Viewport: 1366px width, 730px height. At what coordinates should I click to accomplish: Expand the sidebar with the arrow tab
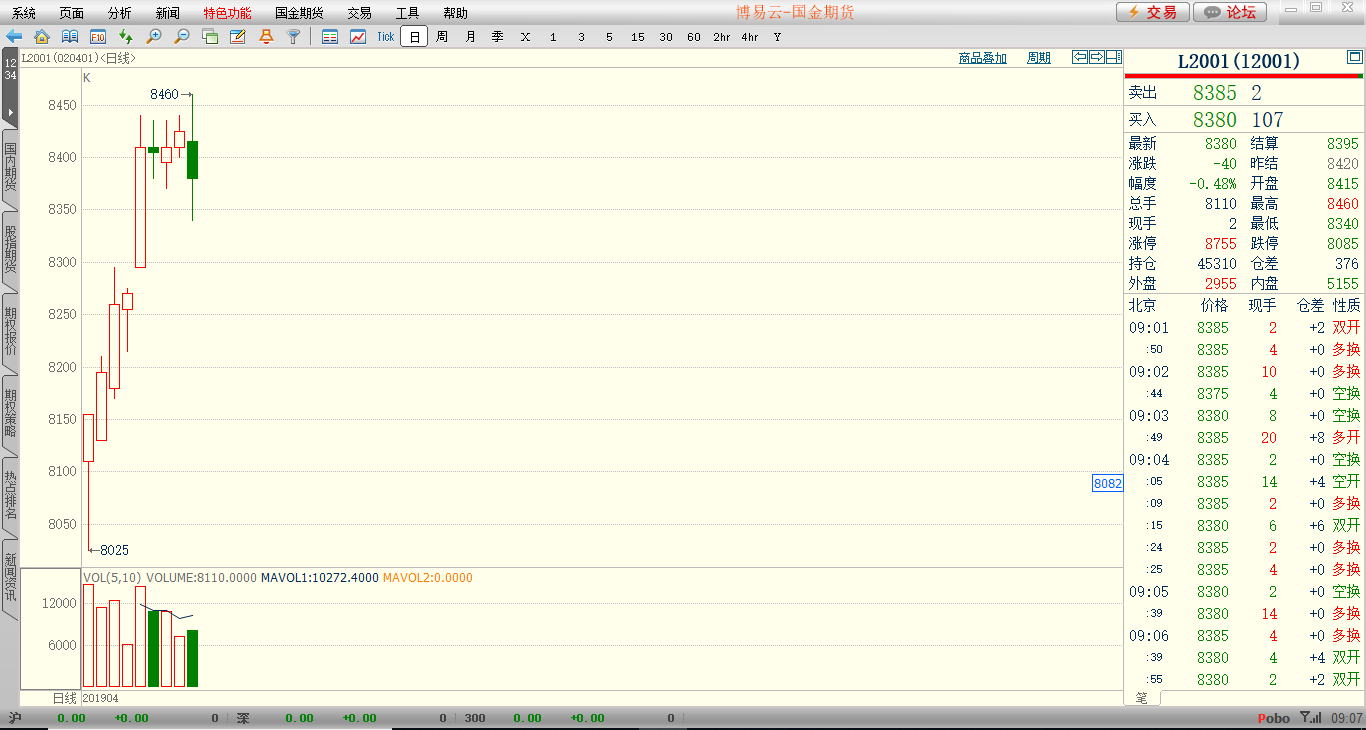(x=10, y=112)
